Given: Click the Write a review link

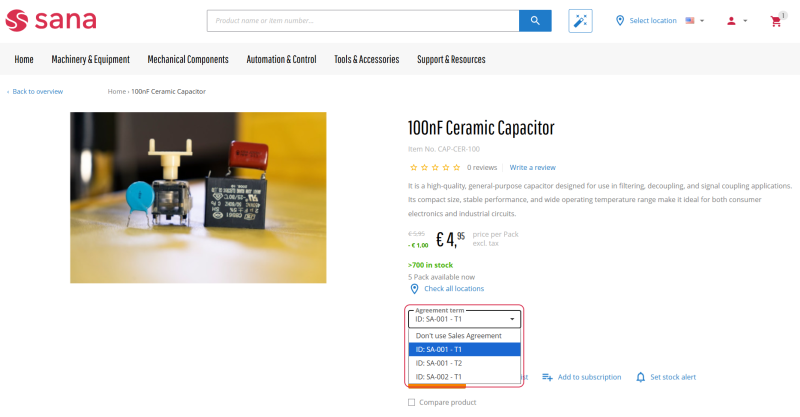Looking at the screenshot, I should pos(532,167).
